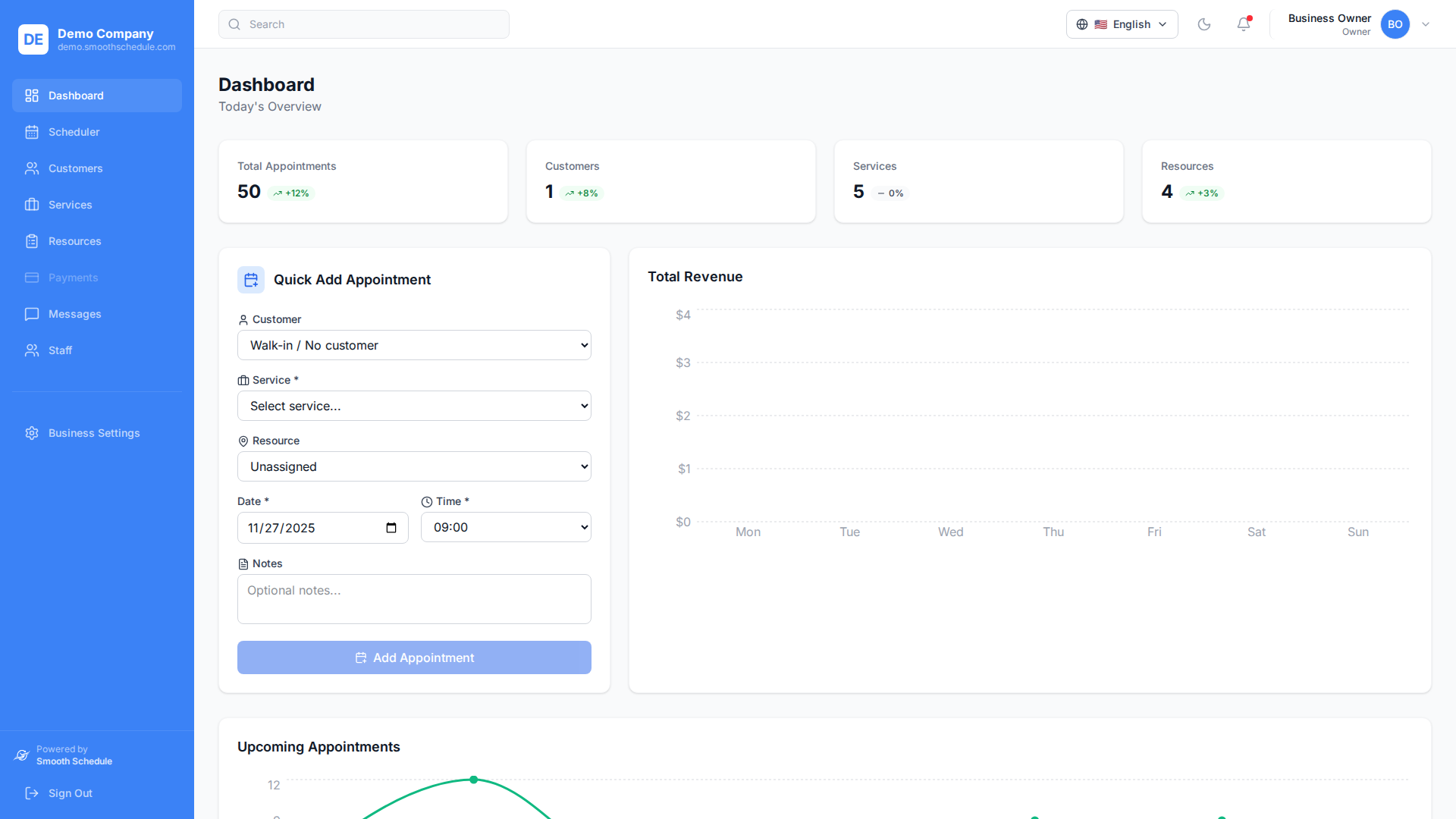The width and height of the screenshot is (1456, 819).
Task: Open the calendar picker icon in the Date field
Action: pos(391,528)
